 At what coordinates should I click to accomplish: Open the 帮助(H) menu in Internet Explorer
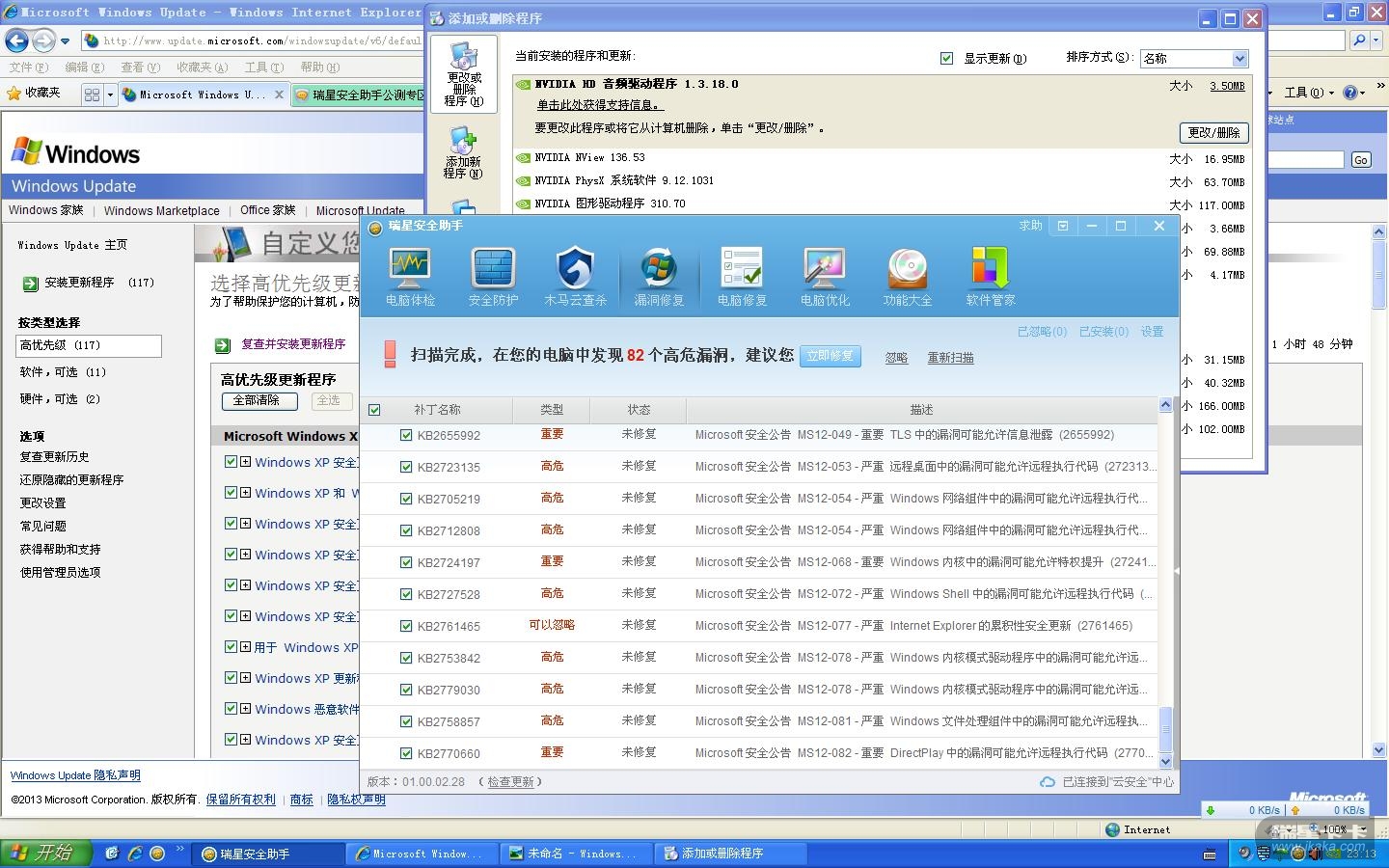(320, 68)
